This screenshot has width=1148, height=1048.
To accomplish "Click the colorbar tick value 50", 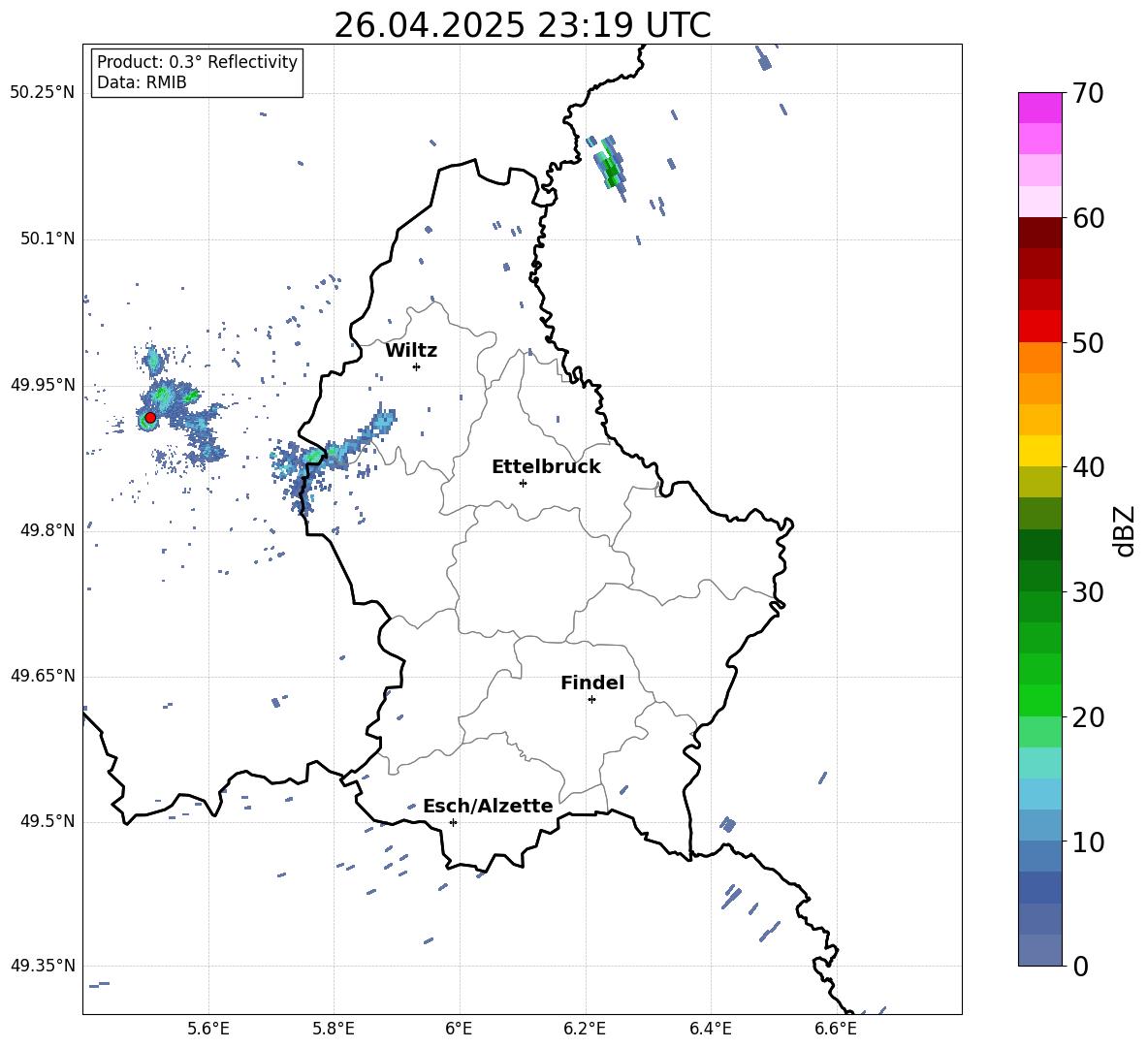I will pos(1089,343).
